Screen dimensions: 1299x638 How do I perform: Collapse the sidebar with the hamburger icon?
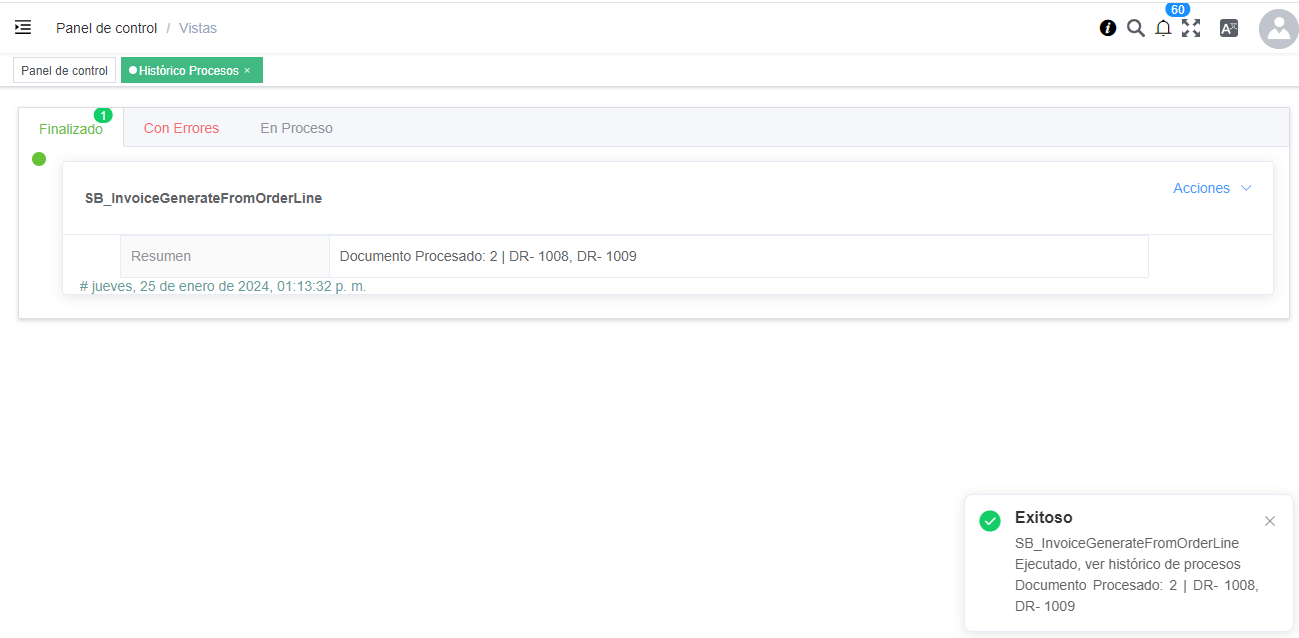(23, 28)
